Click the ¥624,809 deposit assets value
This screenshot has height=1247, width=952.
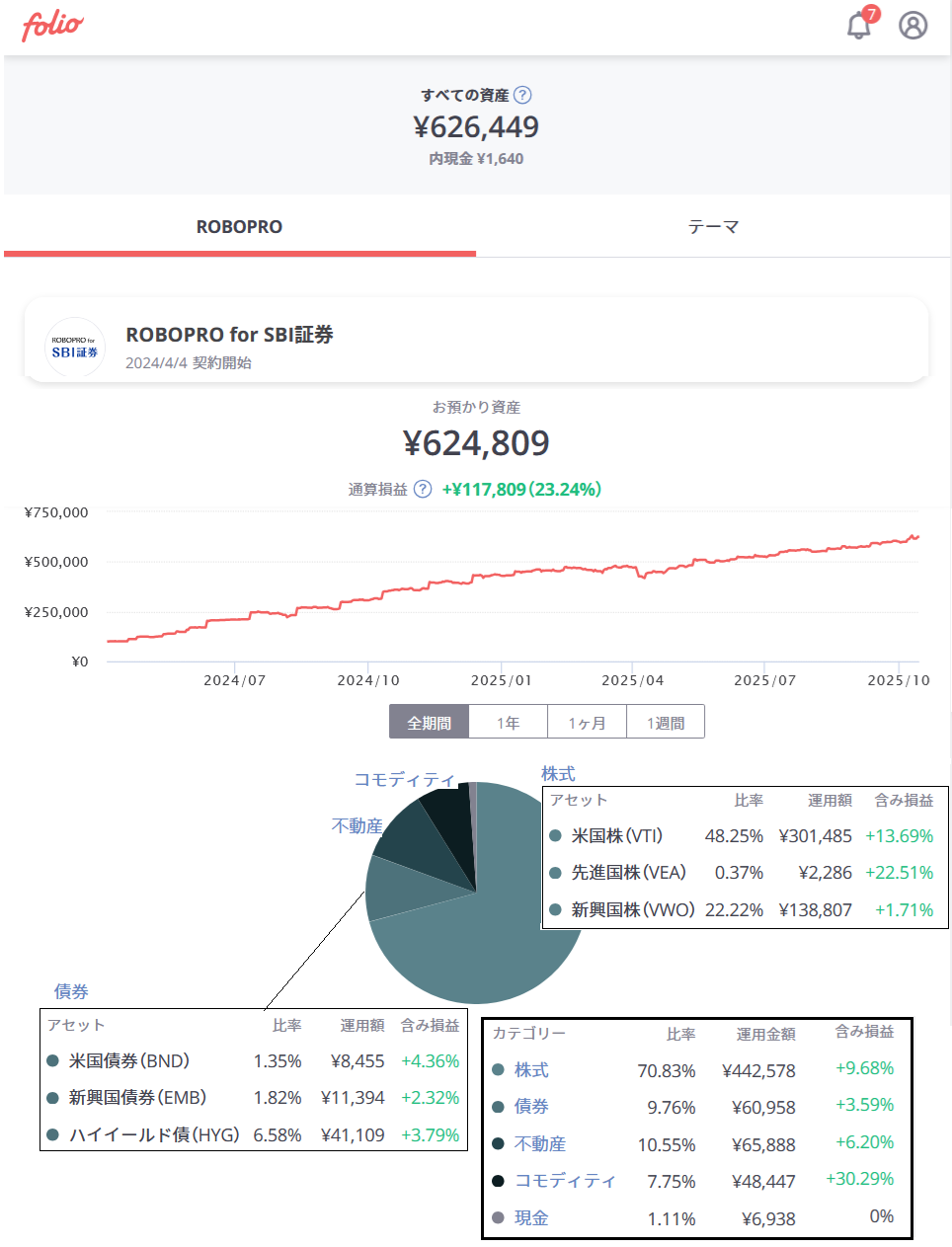tap(476, 443)
